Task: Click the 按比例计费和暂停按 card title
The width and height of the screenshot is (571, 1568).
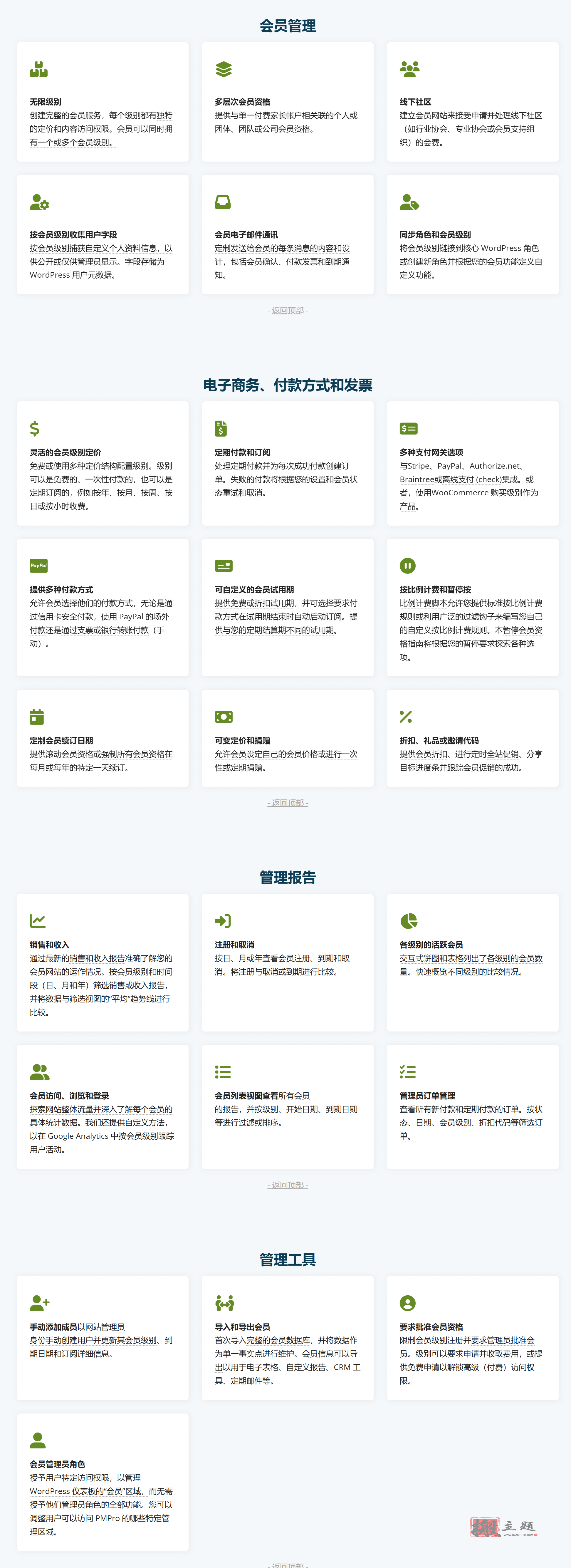Action: point(435,589)
